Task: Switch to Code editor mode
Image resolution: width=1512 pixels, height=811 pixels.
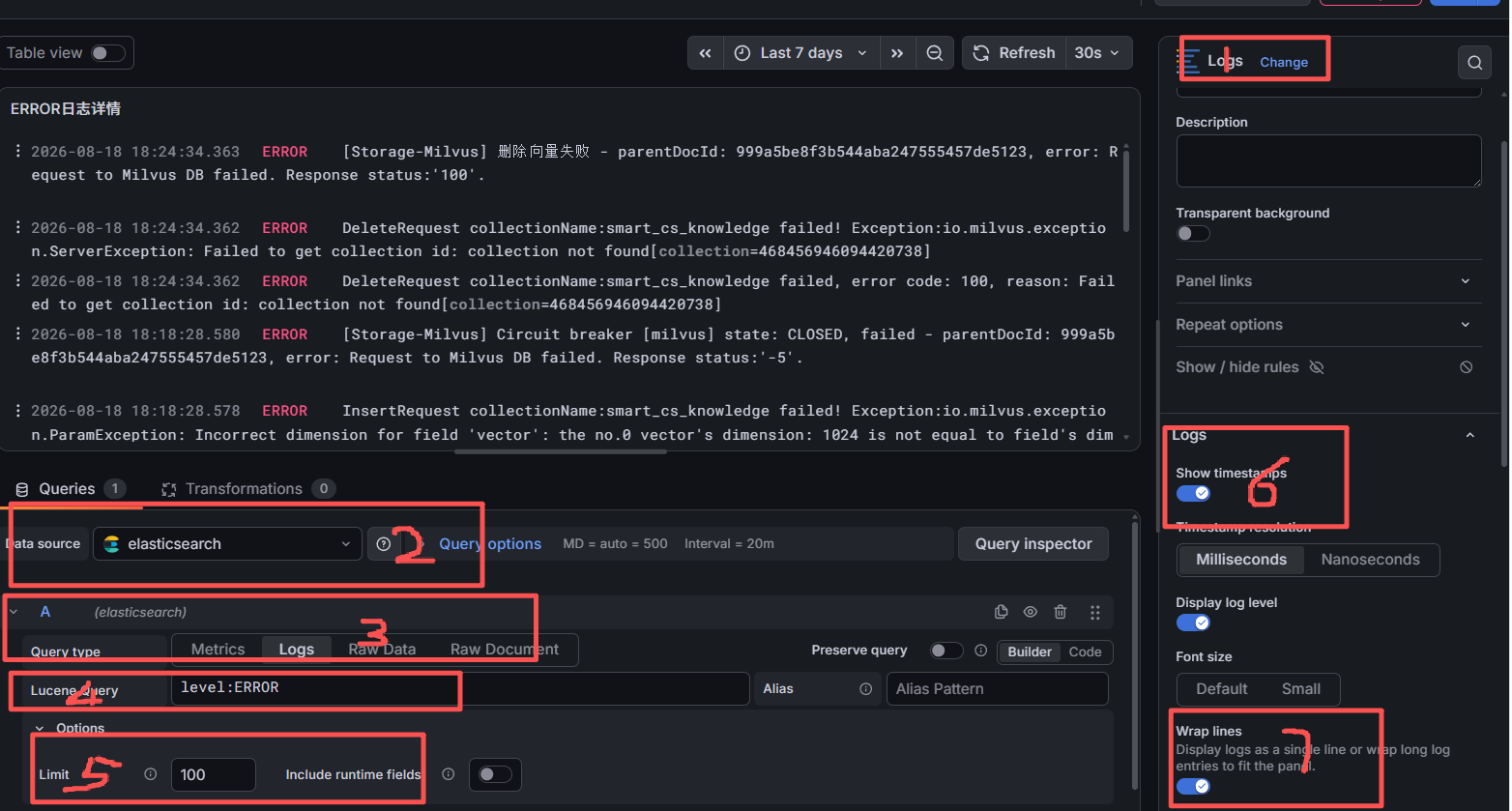Action: click(1085, 652)
